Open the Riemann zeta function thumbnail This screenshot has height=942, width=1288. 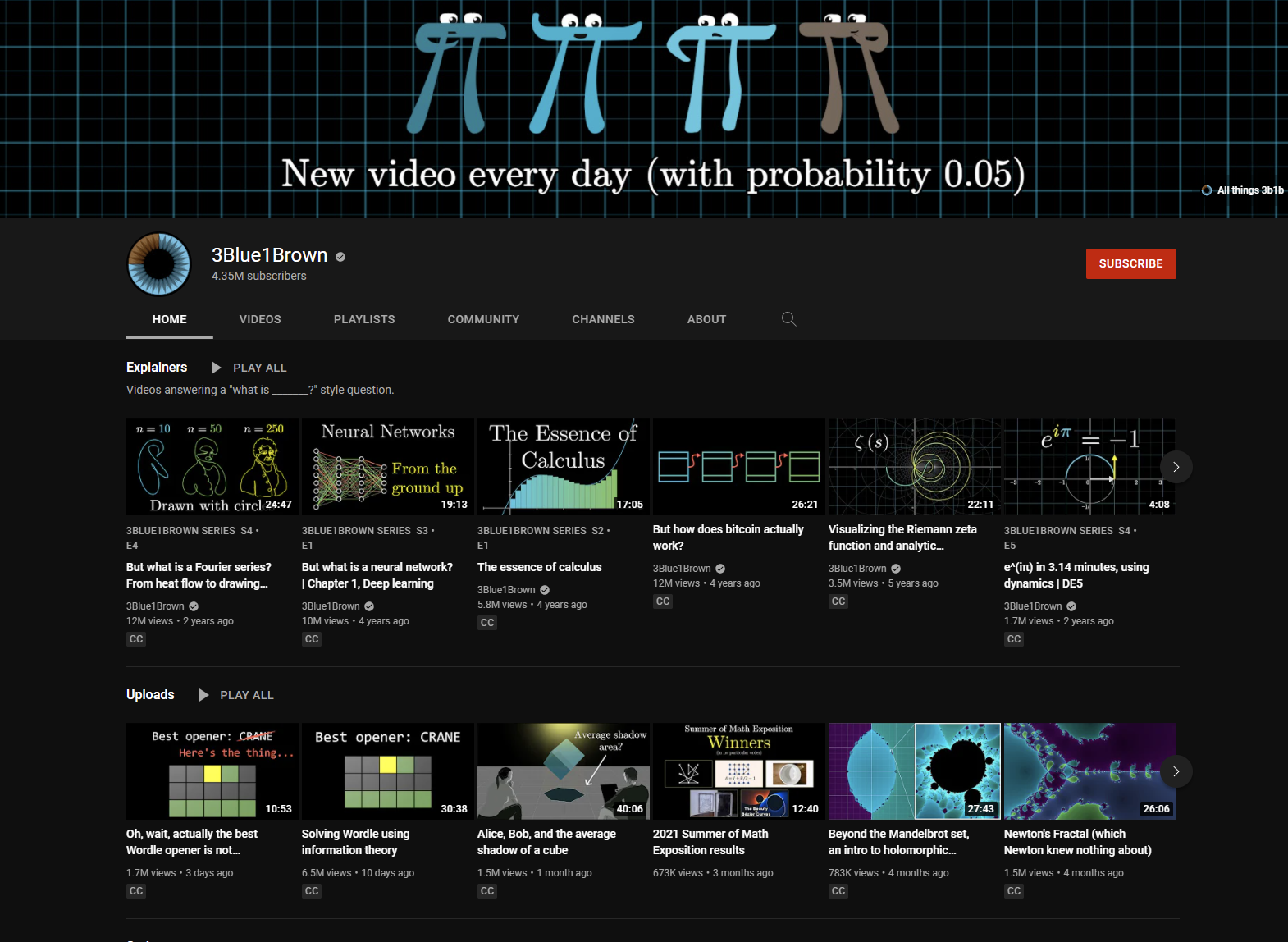[915, 467]
